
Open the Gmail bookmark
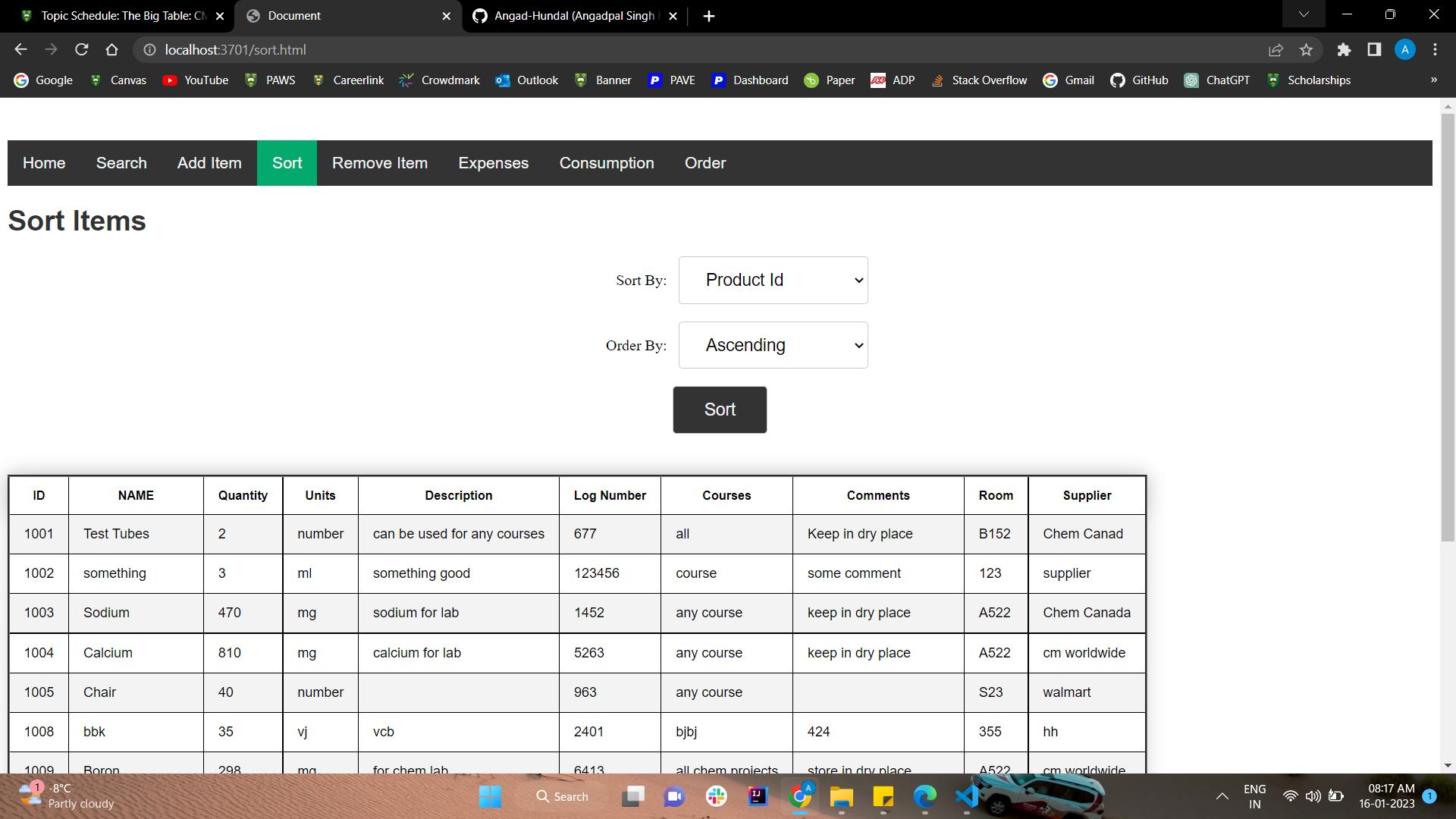point(1068,80)
